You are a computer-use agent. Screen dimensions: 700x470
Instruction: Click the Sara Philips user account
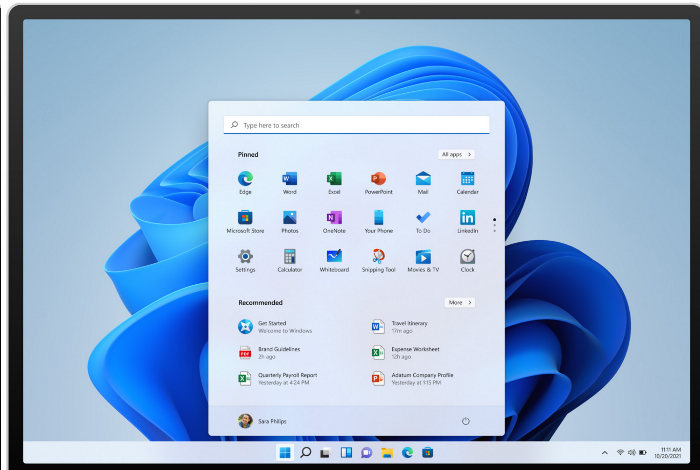[x=262, y=421]
